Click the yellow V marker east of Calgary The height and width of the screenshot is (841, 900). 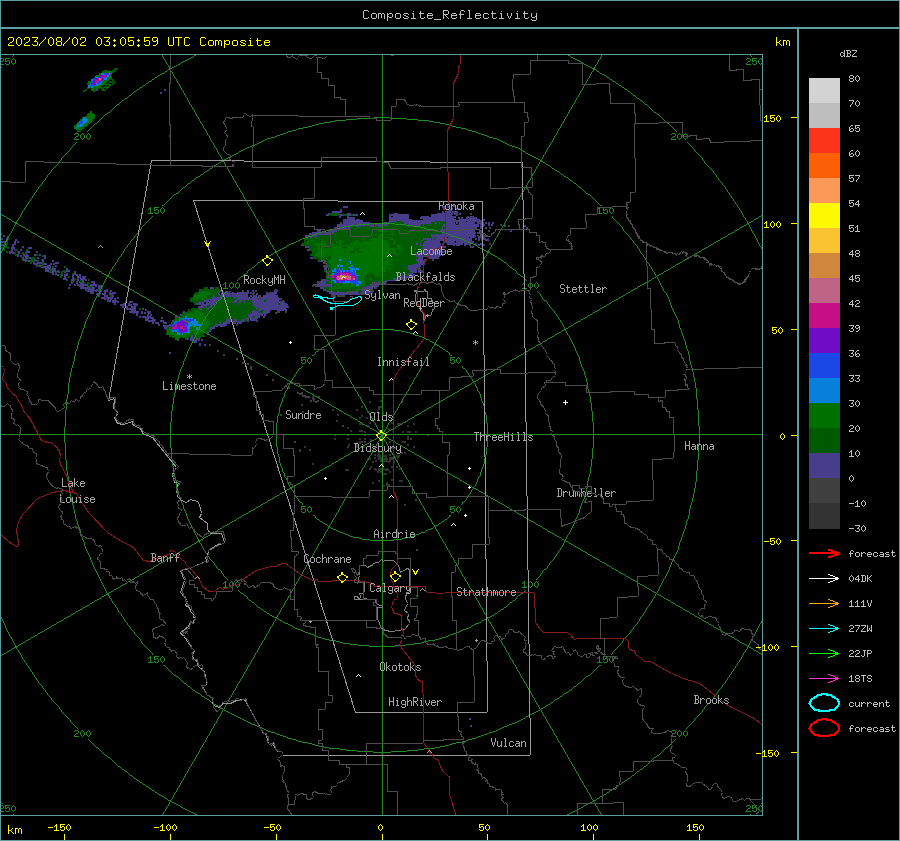[416, 572]
